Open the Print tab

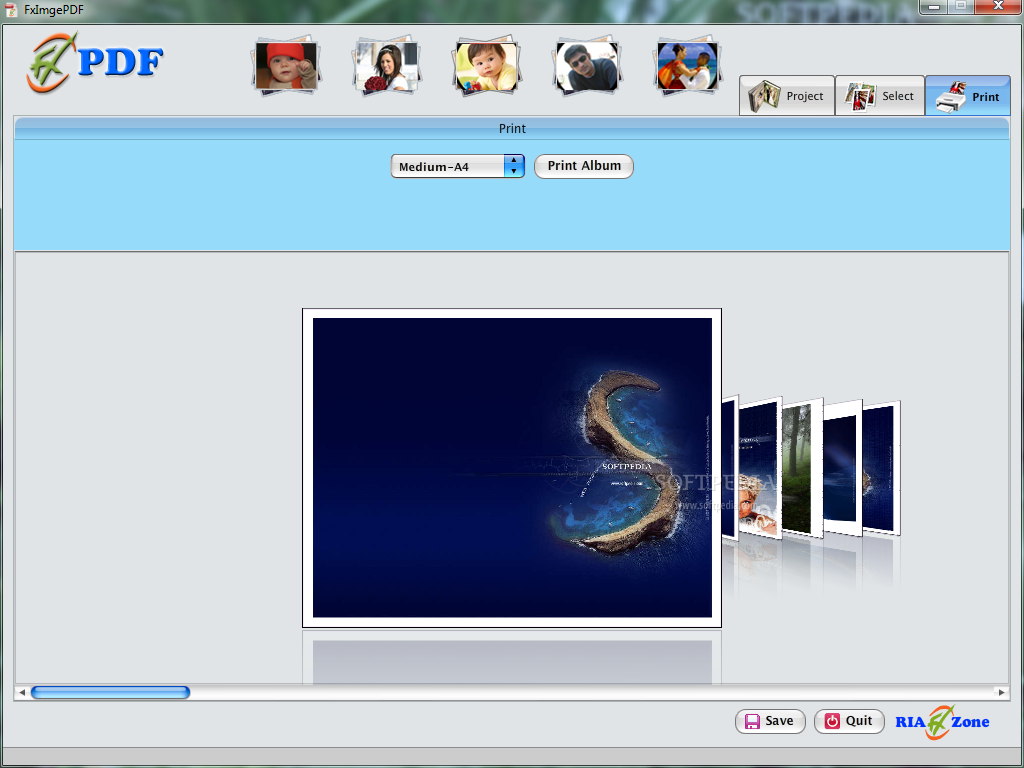click(x=968, y=96)
